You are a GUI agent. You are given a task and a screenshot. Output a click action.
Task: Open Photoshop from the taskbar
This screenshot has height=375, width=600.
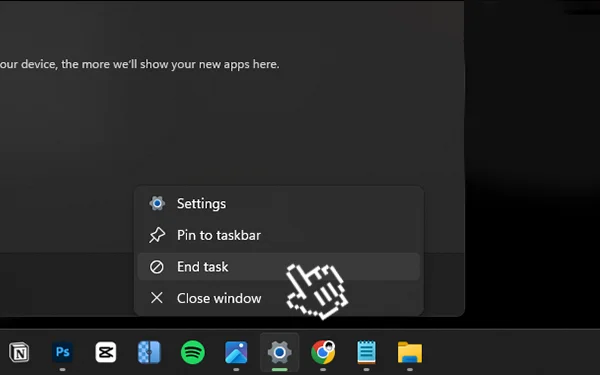click(63, 352)
